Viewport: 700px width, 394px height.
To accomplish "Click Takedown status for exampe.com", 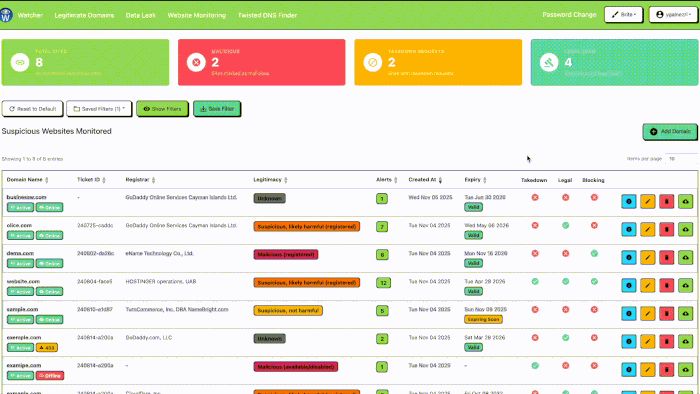I will [x=535, y=365].
